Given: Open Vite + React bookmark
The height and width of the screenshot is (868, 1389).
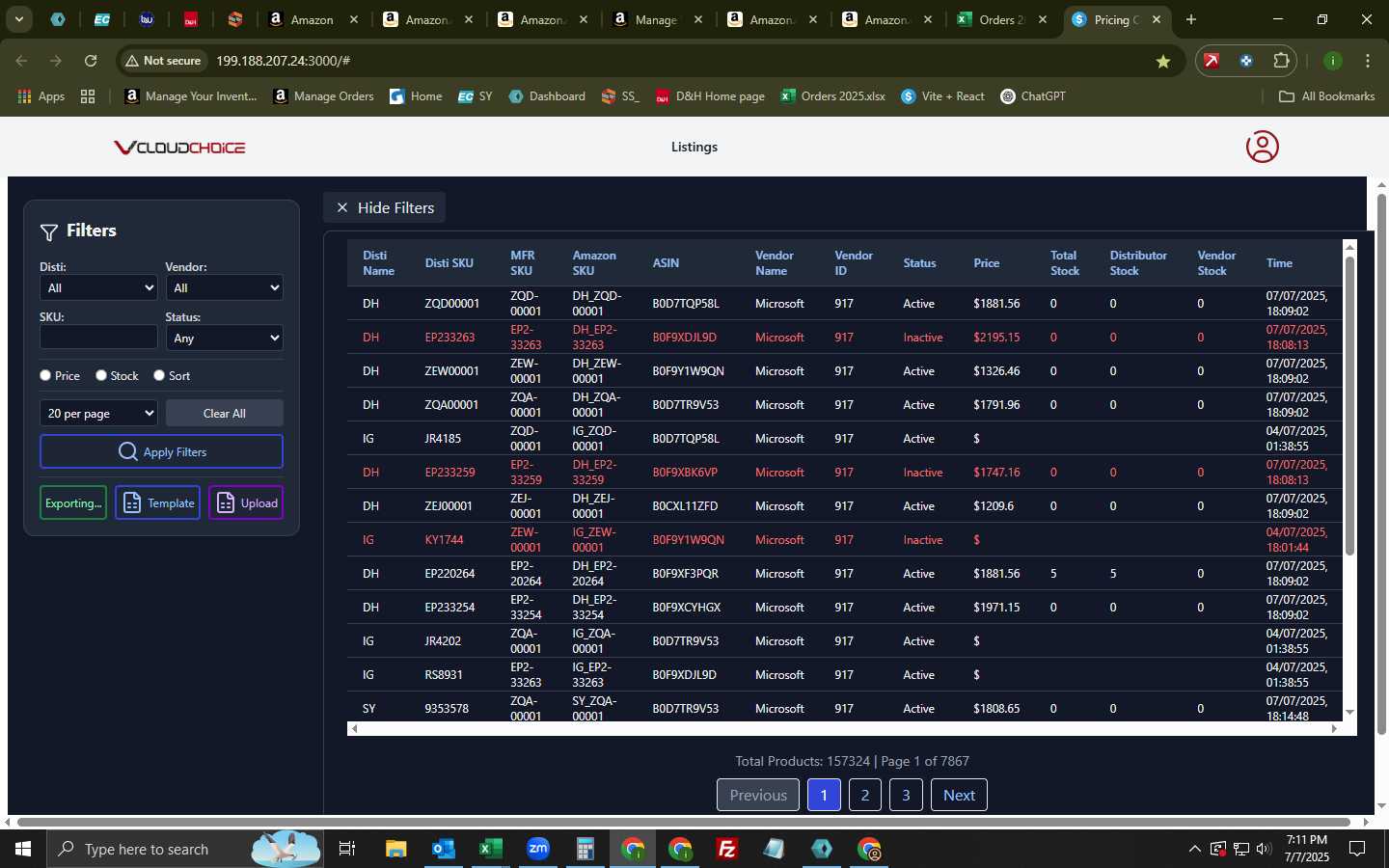Looking at the screenshot, I should (x=942, y=96).
